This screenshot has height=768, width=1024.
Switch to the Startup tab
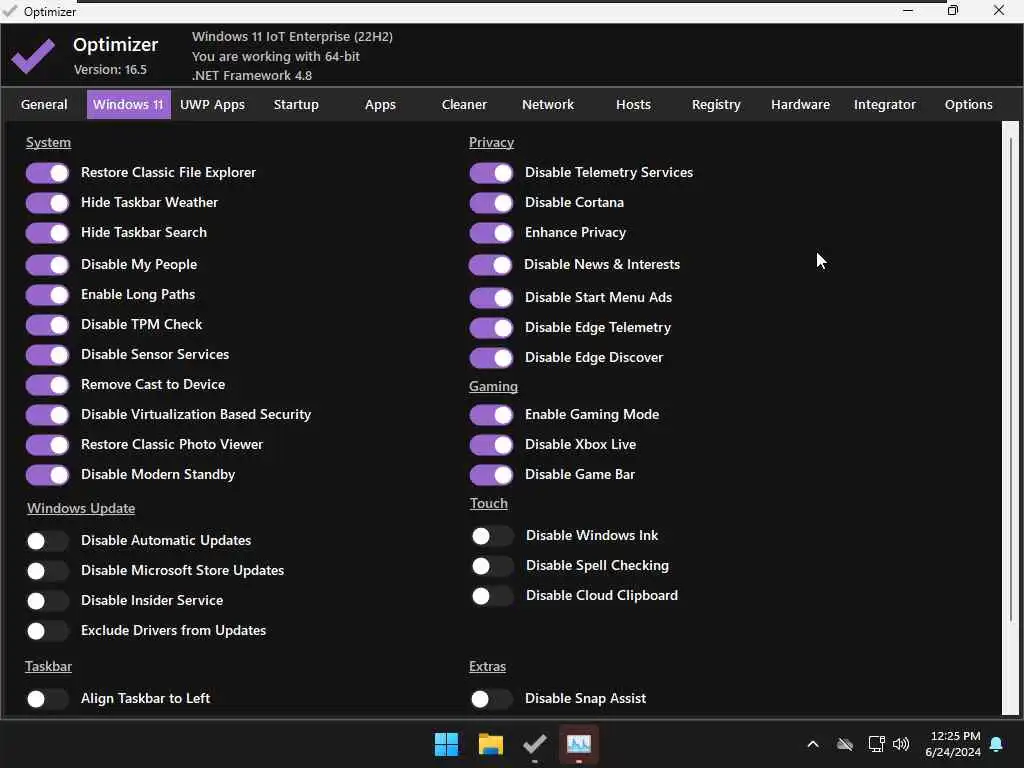tap(296, 104)
